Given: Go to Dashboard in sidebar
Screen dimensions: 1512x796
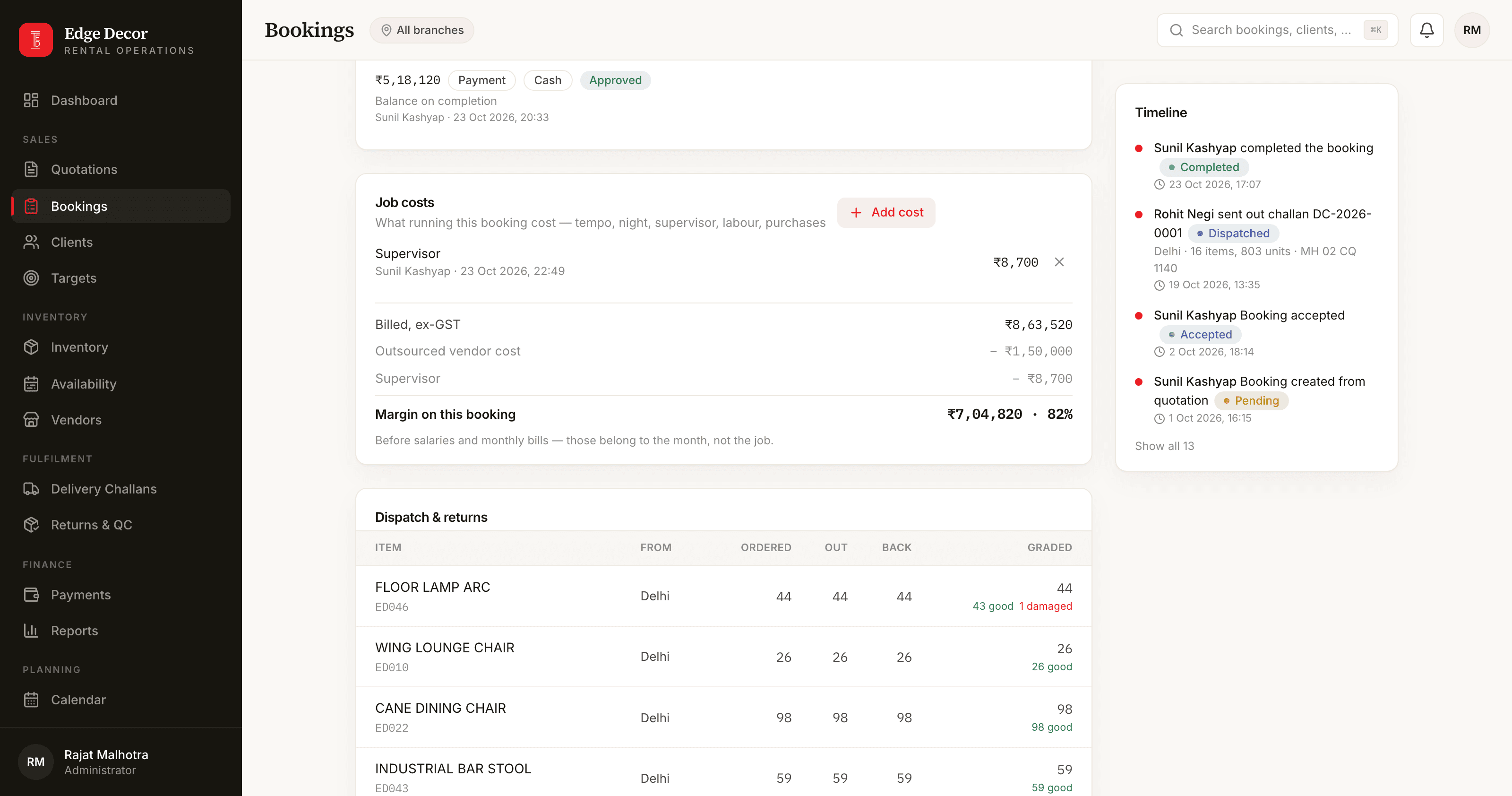Looking at the screenshot, I should [x=121, y=100].
